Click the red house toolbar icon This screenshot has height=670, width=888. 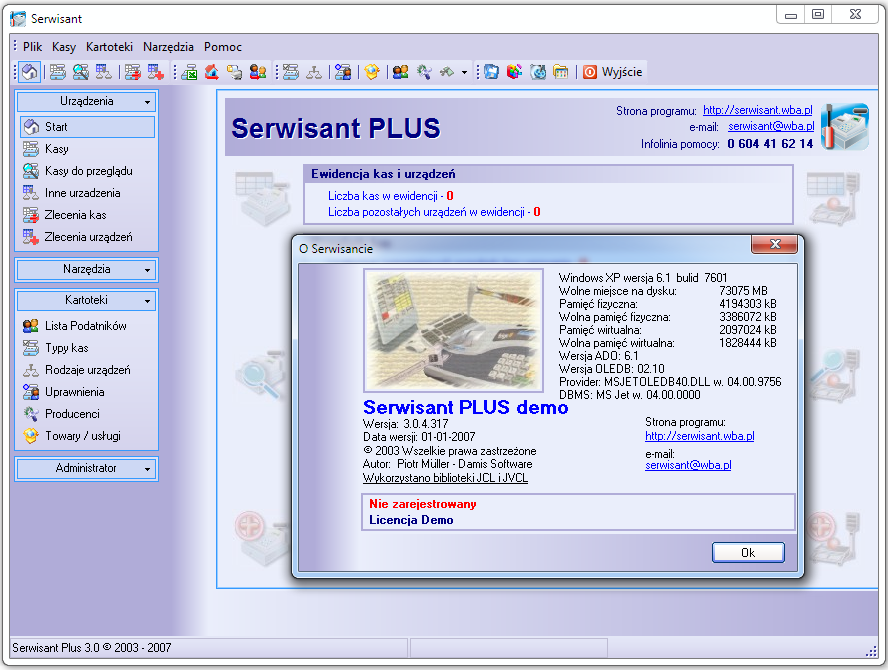coord(212,72)
